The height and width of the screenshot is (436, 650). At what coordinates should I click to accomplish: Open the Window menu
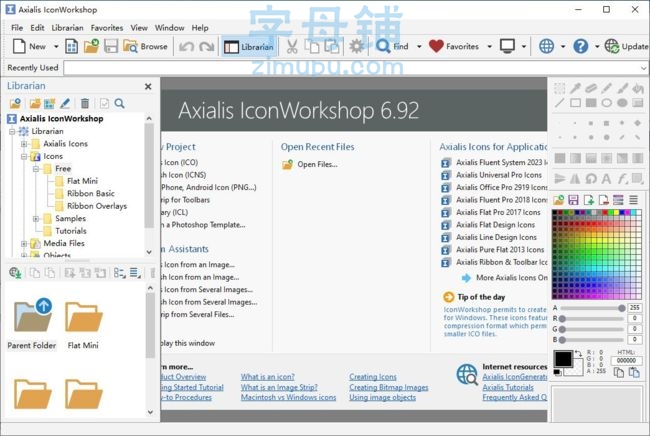point(169,28)
